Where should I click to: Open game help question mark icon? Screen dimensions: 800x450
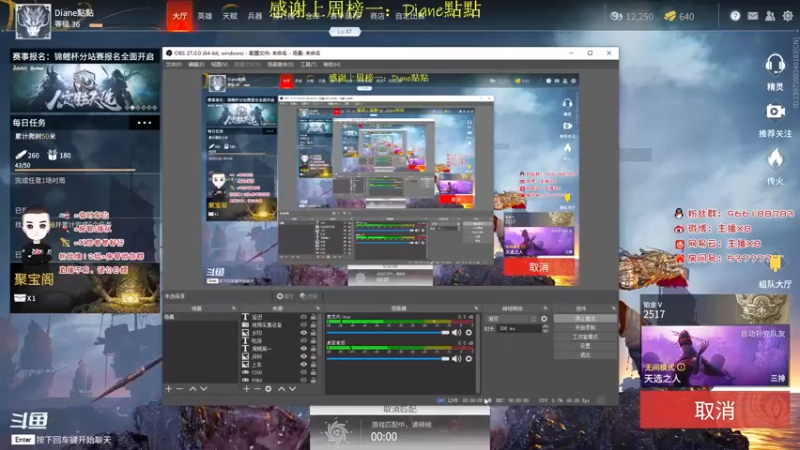point(735,16)
